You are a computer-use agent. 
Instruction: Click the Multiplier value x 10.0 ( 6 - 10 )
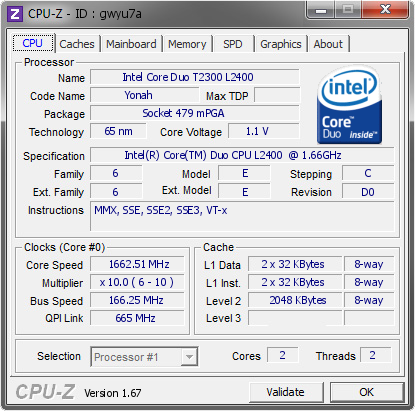137,282
